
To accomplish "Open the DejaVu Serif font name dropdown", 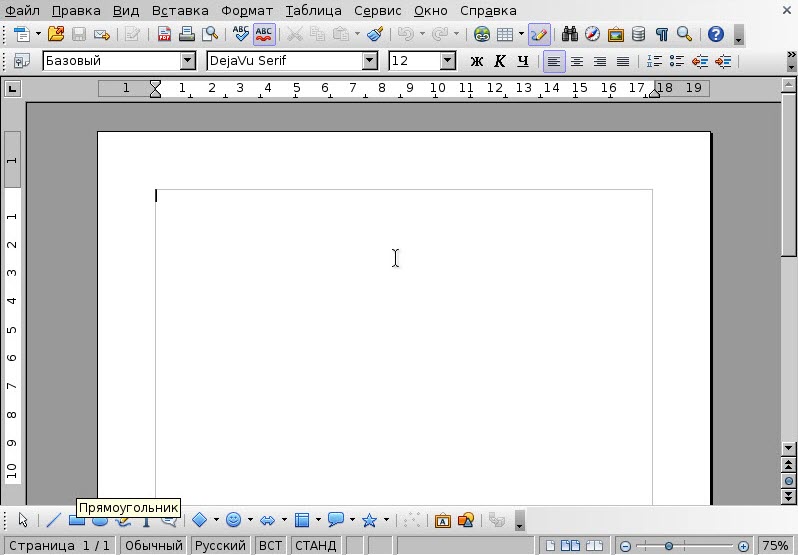I will point(370,61).
